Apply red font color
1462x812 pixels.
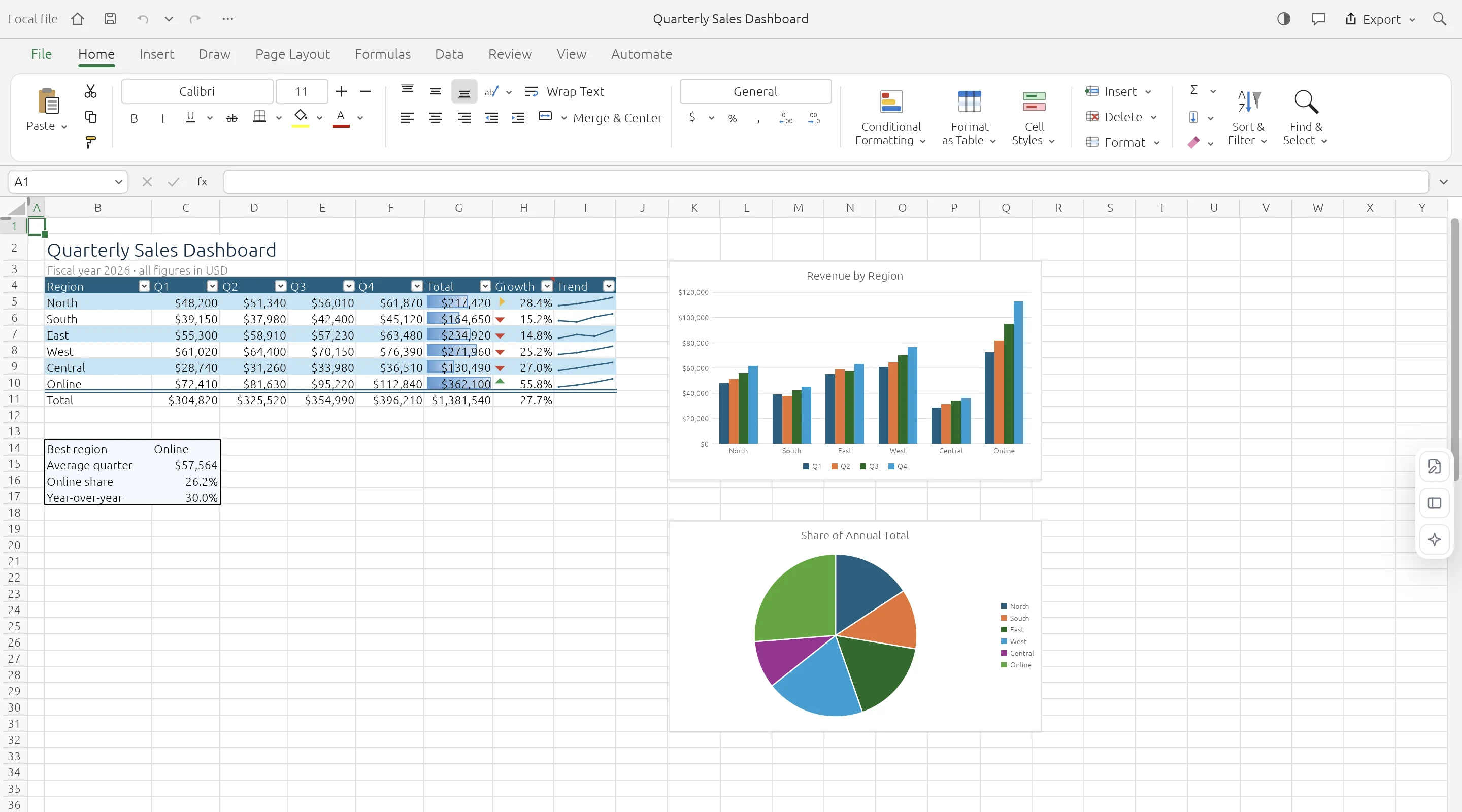pyautogui.click(x=341, y=118)
